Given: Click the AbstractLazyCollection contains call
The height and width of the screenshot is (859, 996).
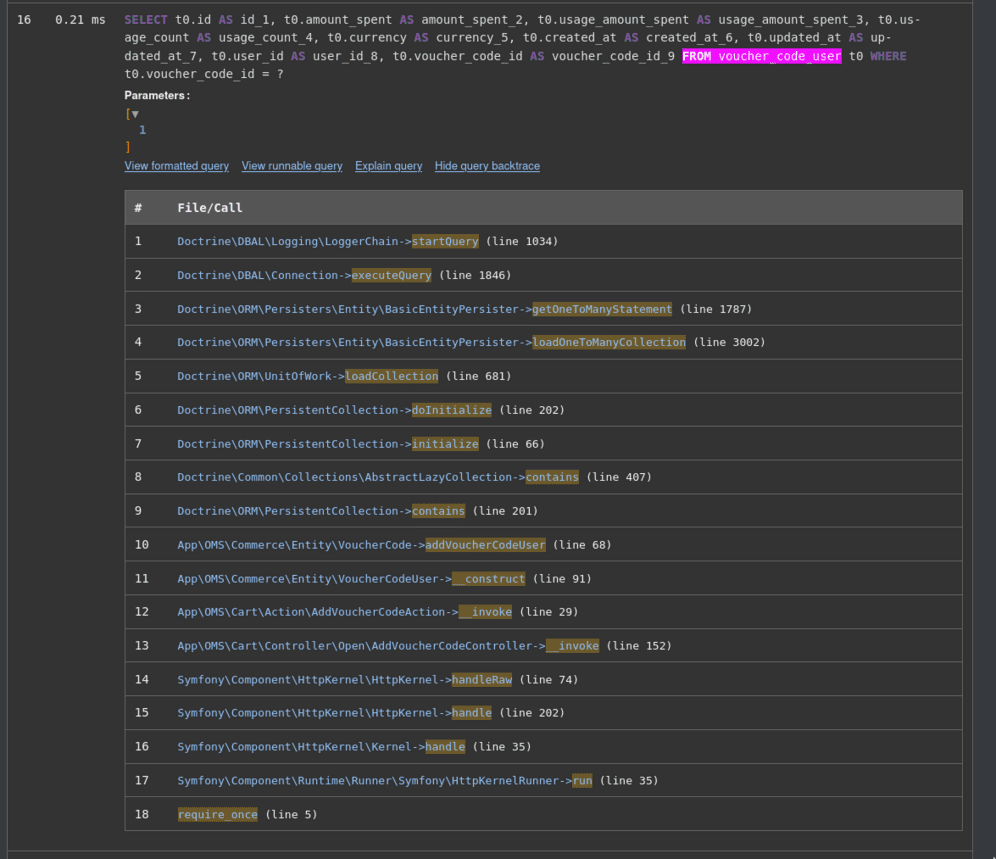Looking at the screenshot, I should 377,477.
